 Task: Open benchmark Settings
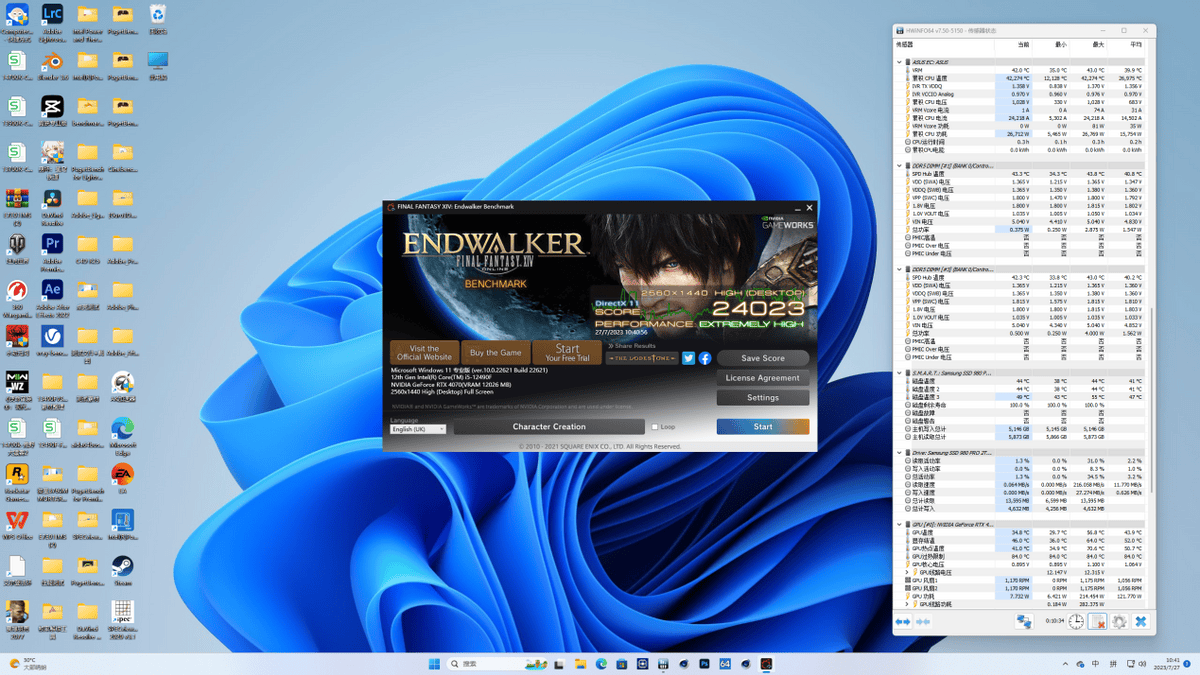[x=763, y=398]
